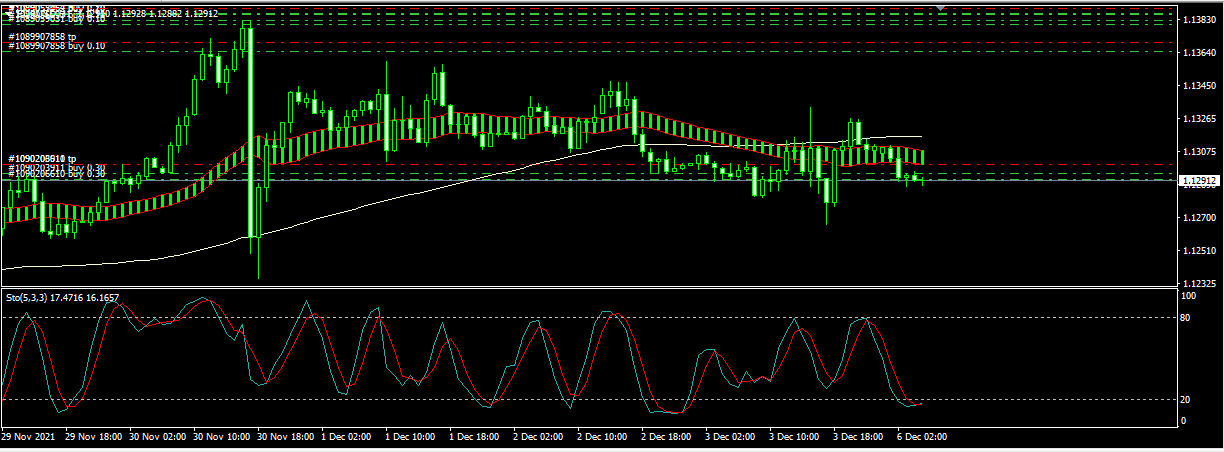Click the Sto(5,3,3) indicator label
This screenshot has width=1224, height=452.
point(62,297)
